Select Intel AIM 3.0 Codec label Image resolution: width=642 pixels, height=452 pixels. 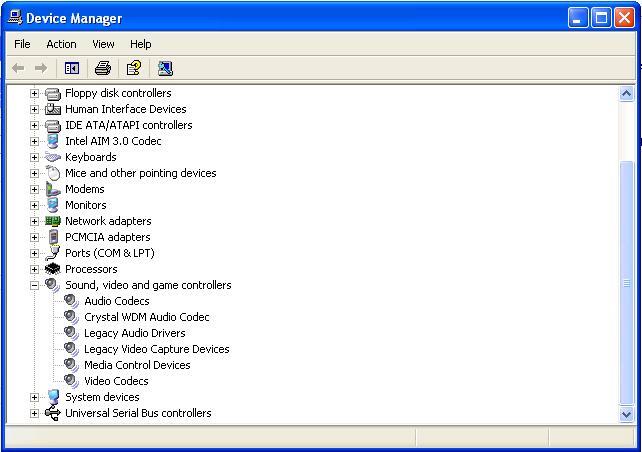[x=113, y=141]
